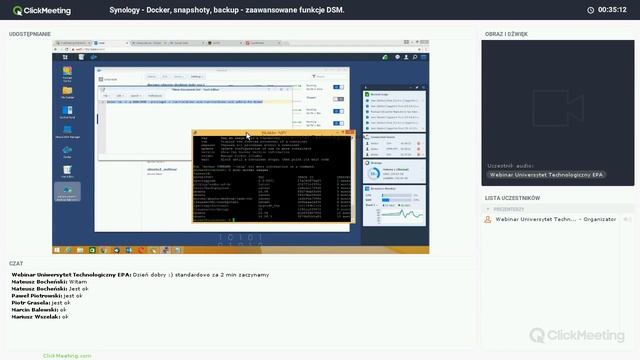Toggle the third container switch
Image resolution: width=640 pixels, height=360 pixels.
tap(338, 111)
